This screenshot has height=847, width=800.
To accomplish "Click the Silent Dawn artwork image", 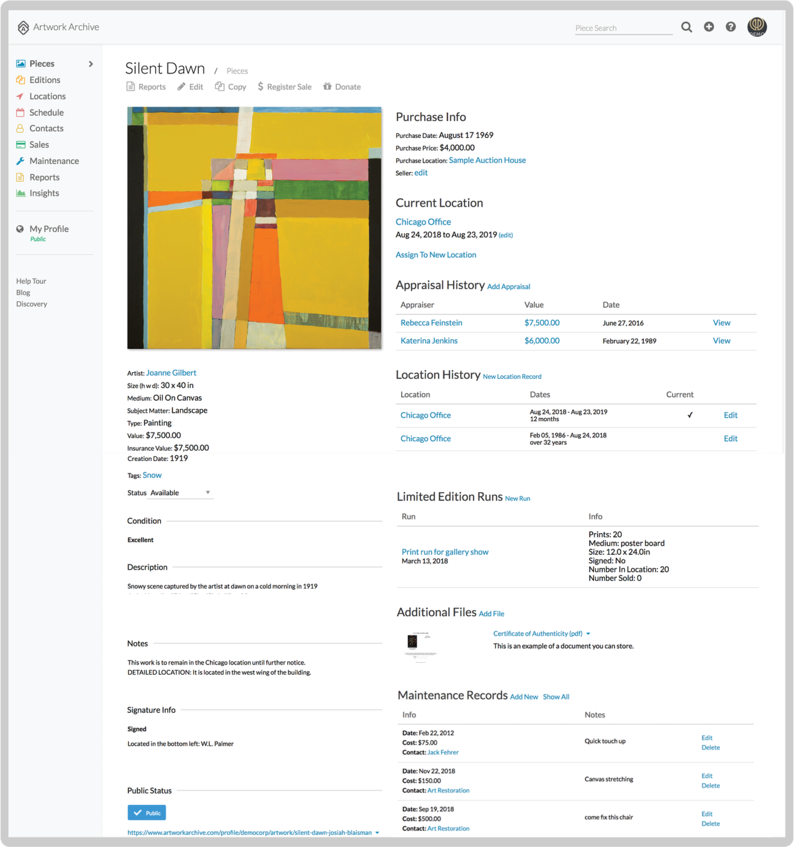I will click(x=254, y=228).
